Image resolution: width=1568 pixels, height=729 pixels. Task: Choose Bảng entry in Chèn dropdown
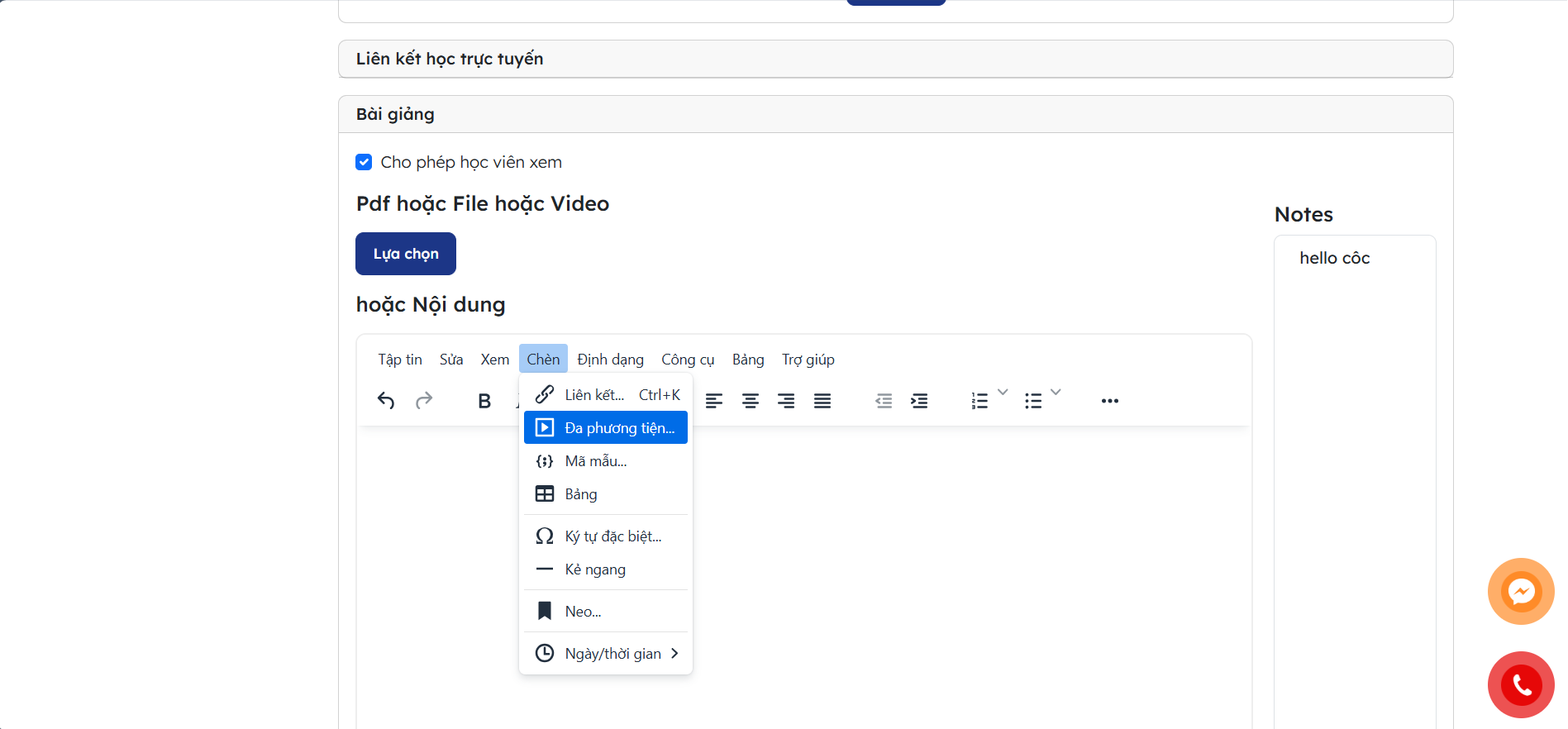click(606, 494)
